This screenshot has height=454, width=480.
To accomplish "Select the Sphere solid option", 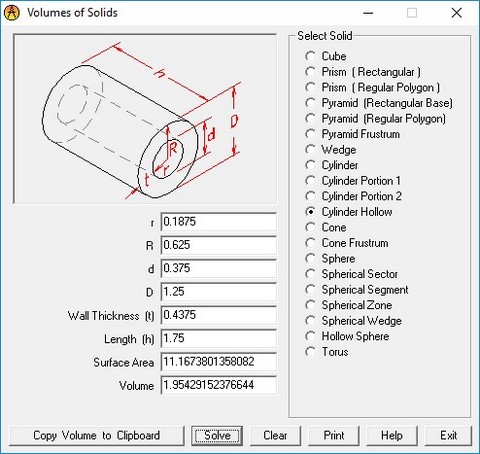I will tap(330, 258).
